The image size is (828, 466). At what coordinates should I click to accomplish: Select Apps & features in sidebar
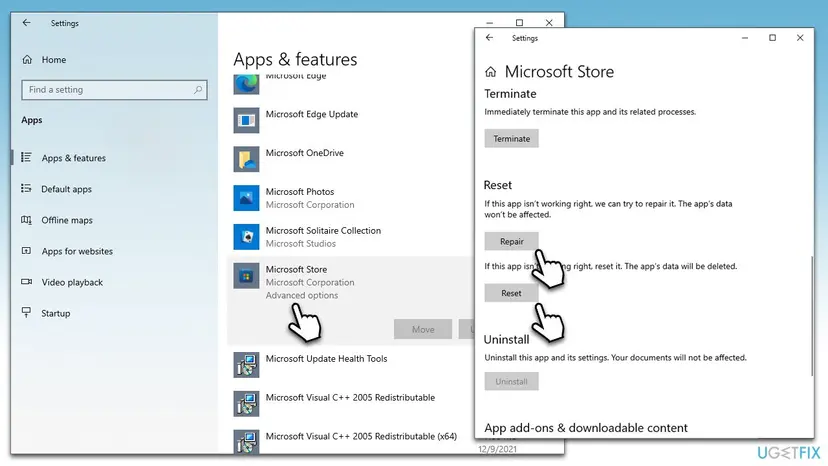73,158
